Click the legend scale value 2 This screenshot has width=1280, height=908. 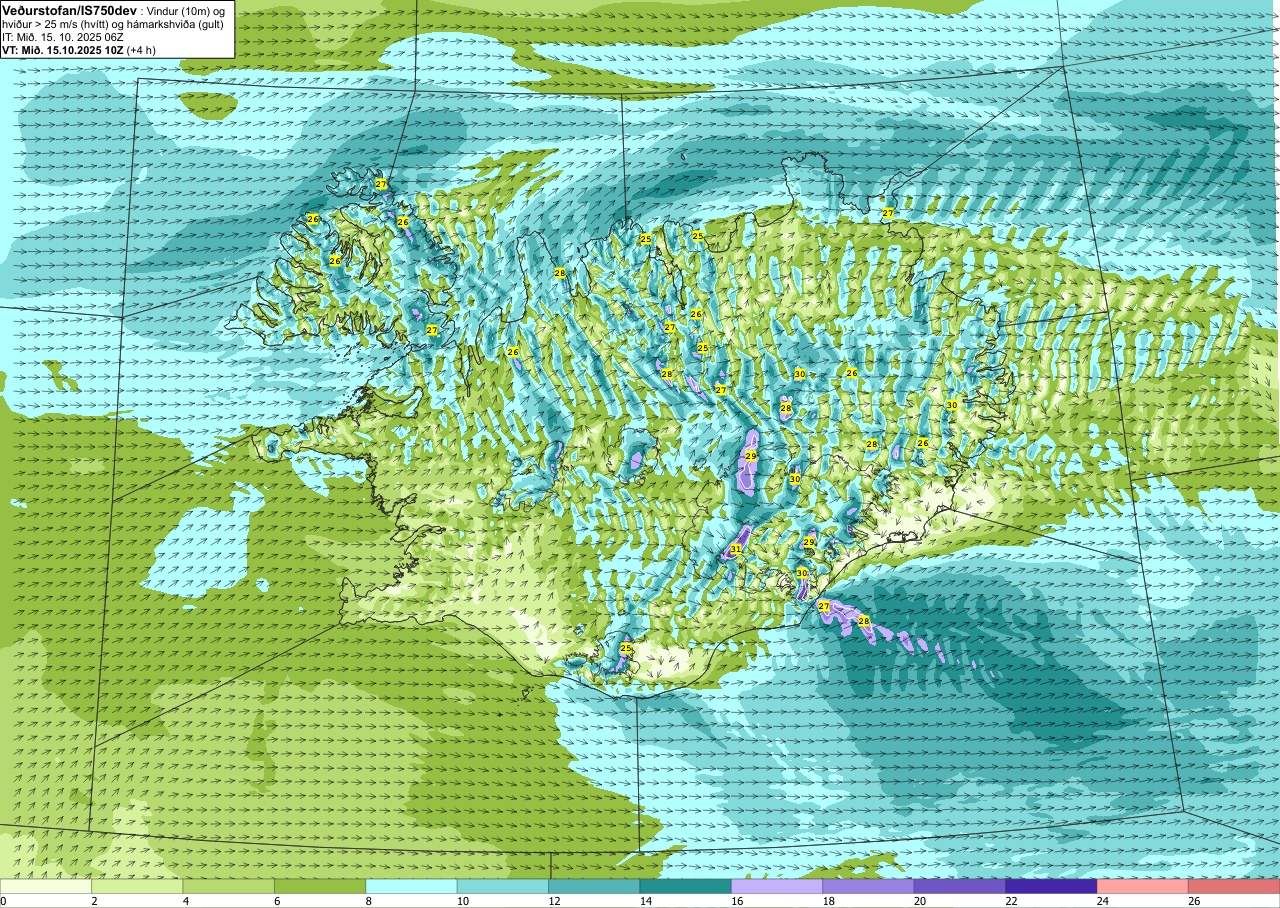93,901
